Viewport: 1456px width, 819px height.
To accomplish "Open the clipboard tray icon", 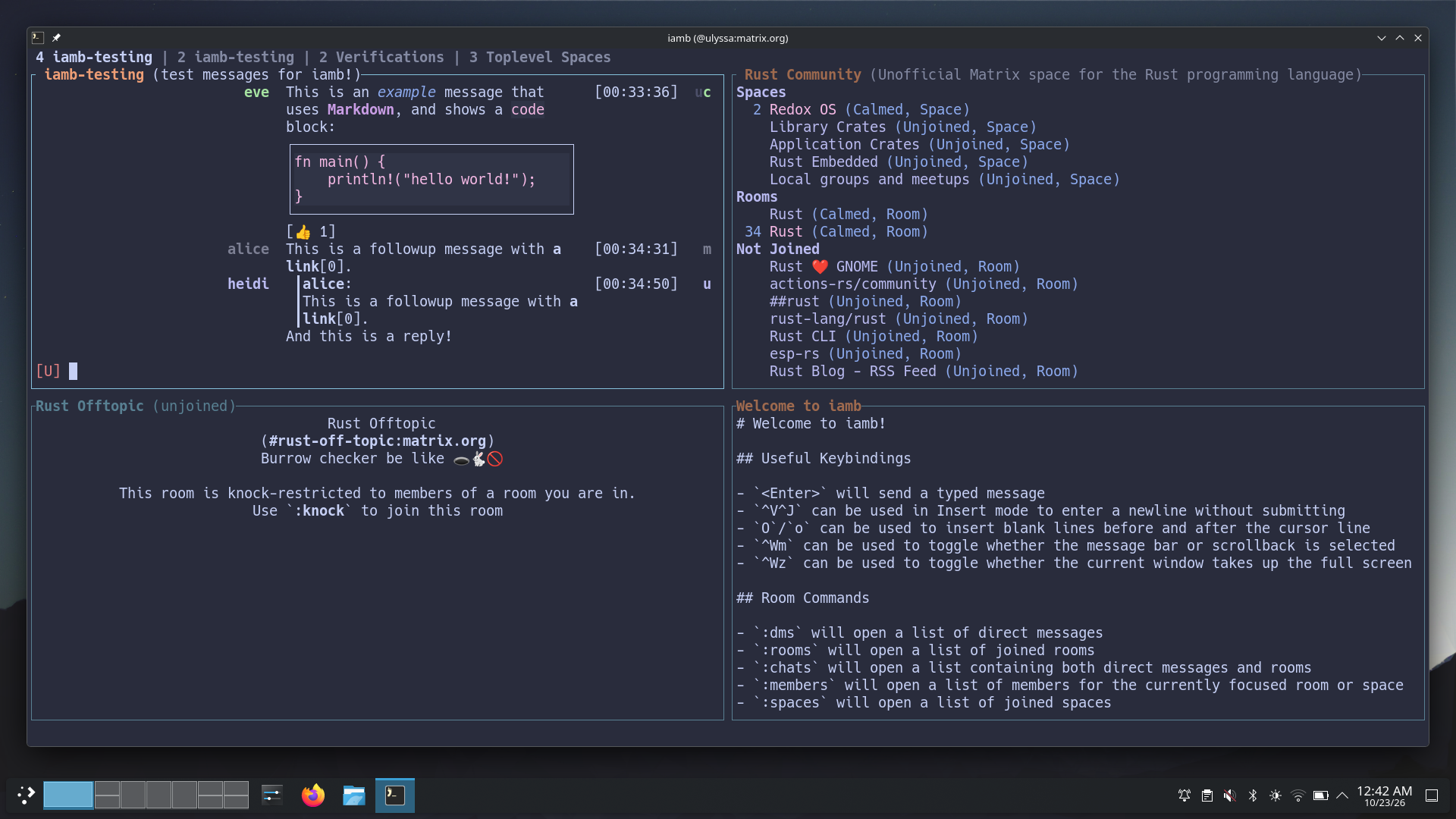I will point(1207,795).
